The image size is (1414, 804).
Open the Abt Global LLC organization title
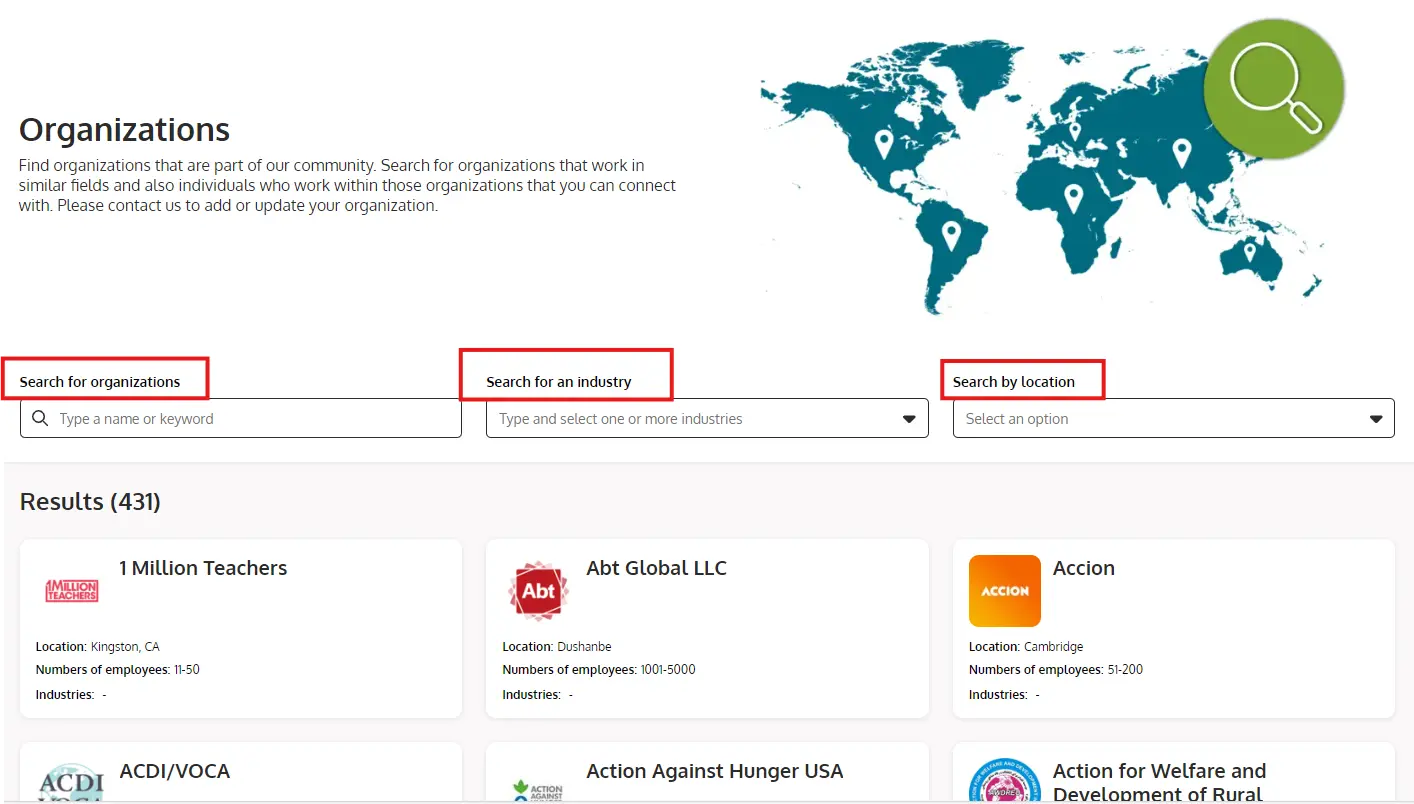656,568
